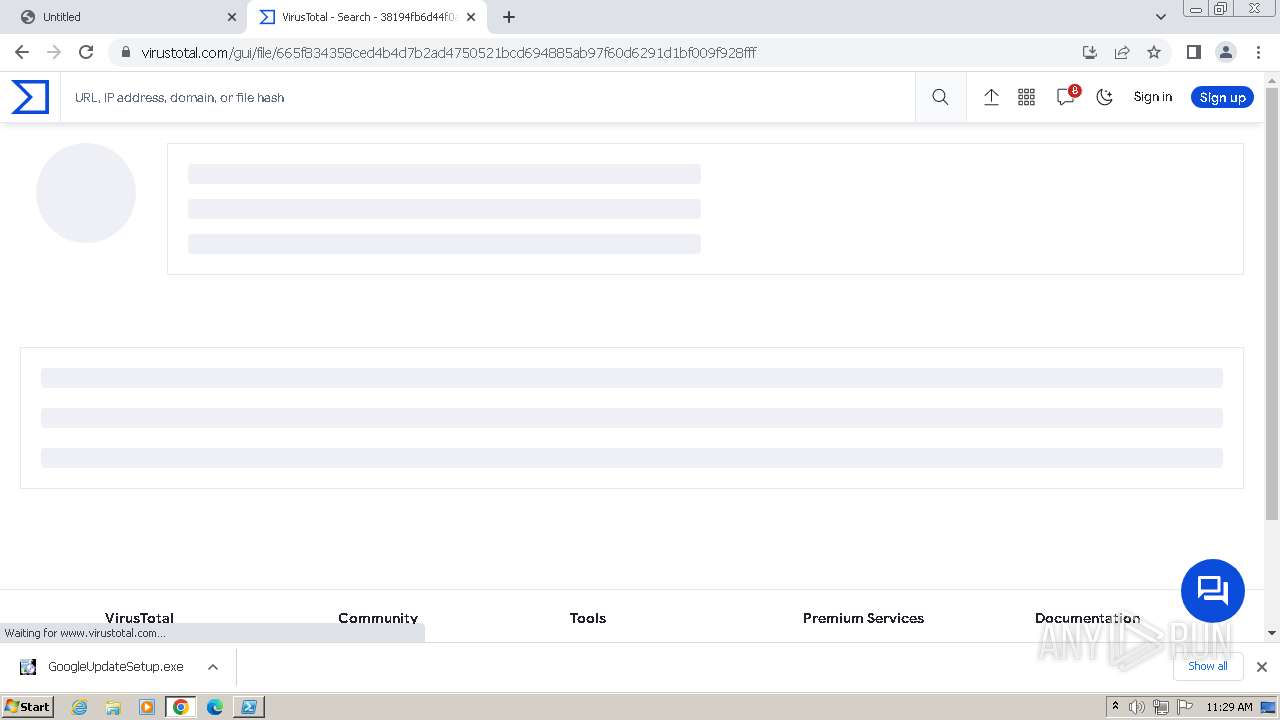Show hidden tray icons arrow

(x=1115, y=707)
